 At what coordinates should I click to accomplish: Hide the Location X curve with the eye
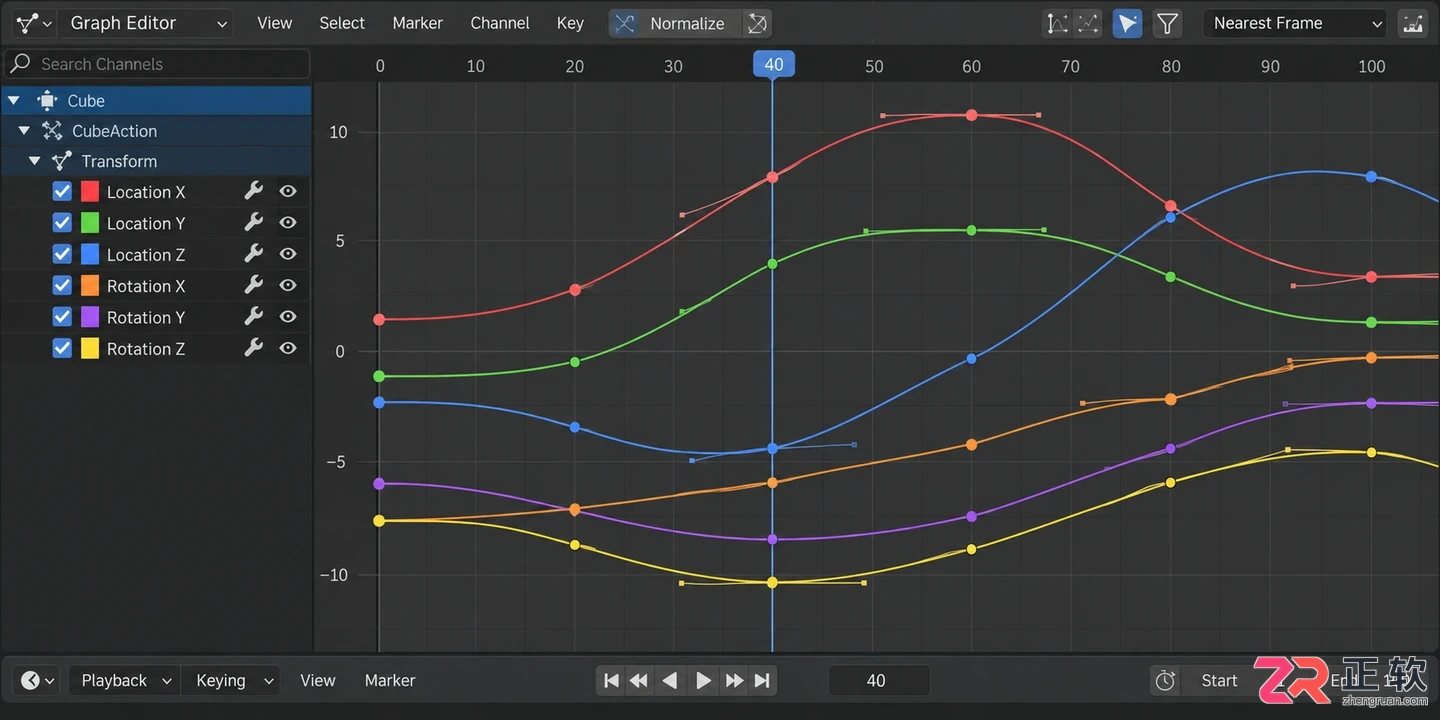pos(288,191)
